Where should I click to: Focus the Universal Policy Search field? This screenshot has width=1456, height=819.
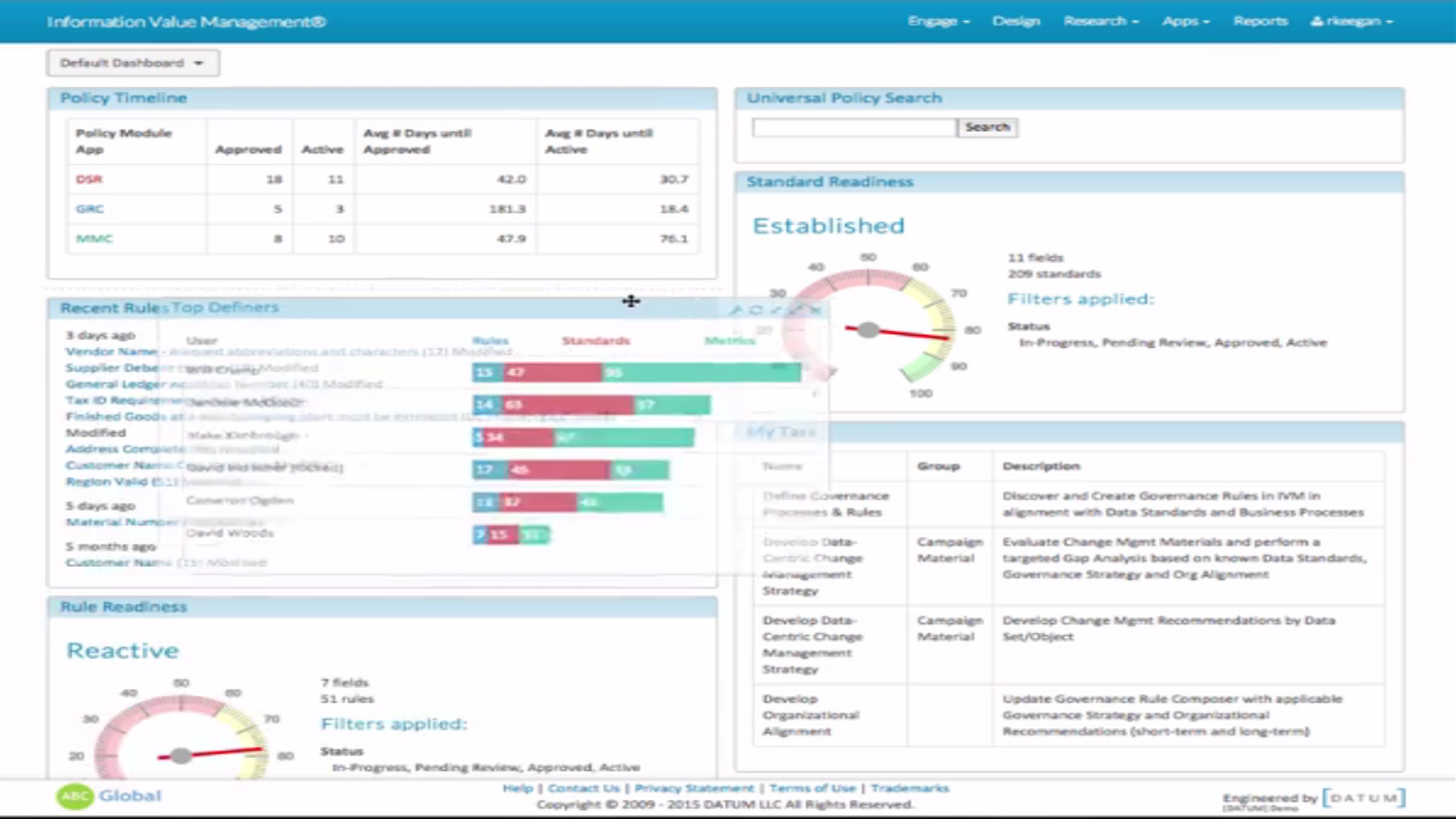click(854, 127)
